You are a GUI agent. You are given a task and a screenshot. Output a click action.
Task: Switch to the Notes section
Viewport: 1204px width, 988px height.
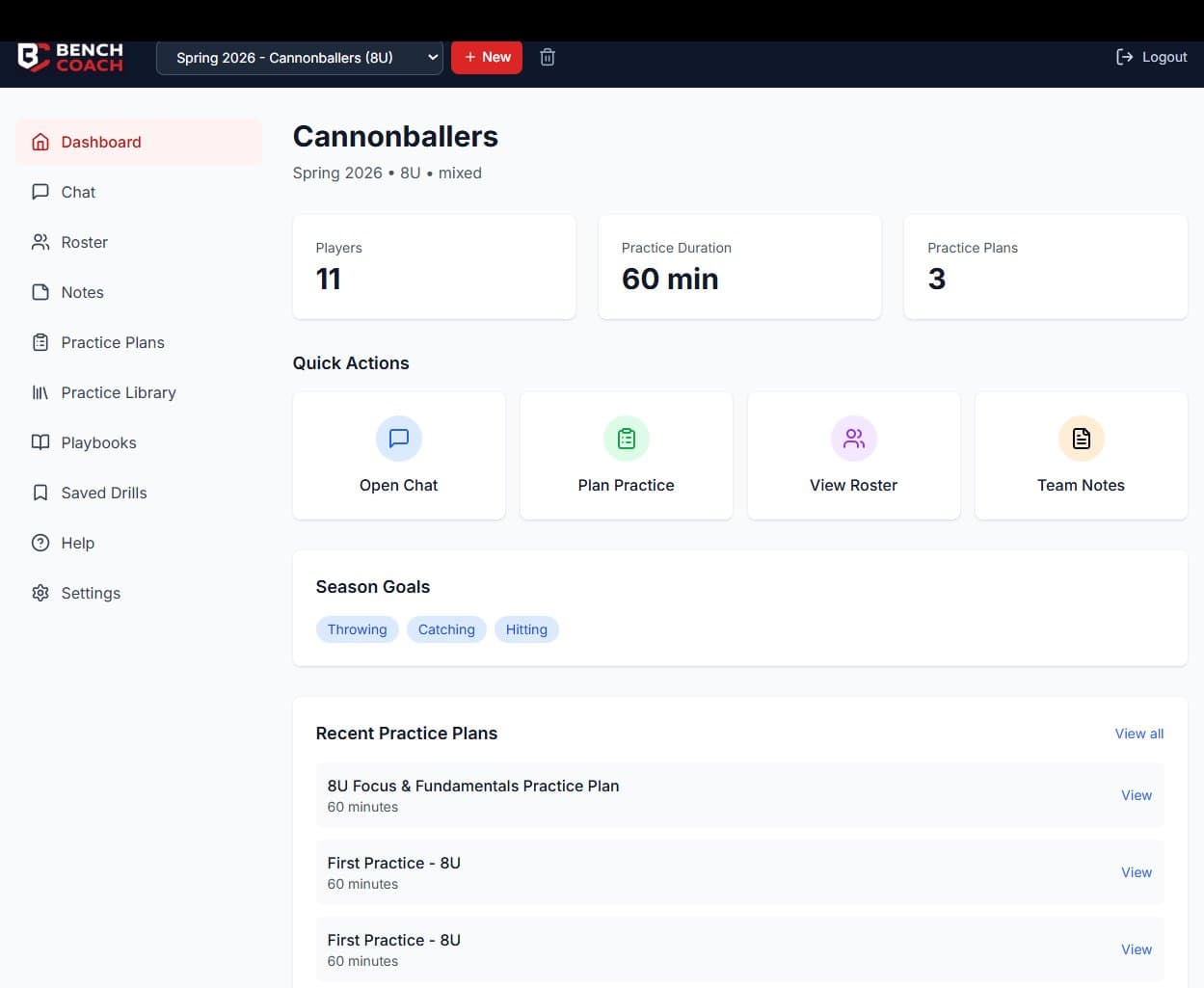tap(82, 292)
